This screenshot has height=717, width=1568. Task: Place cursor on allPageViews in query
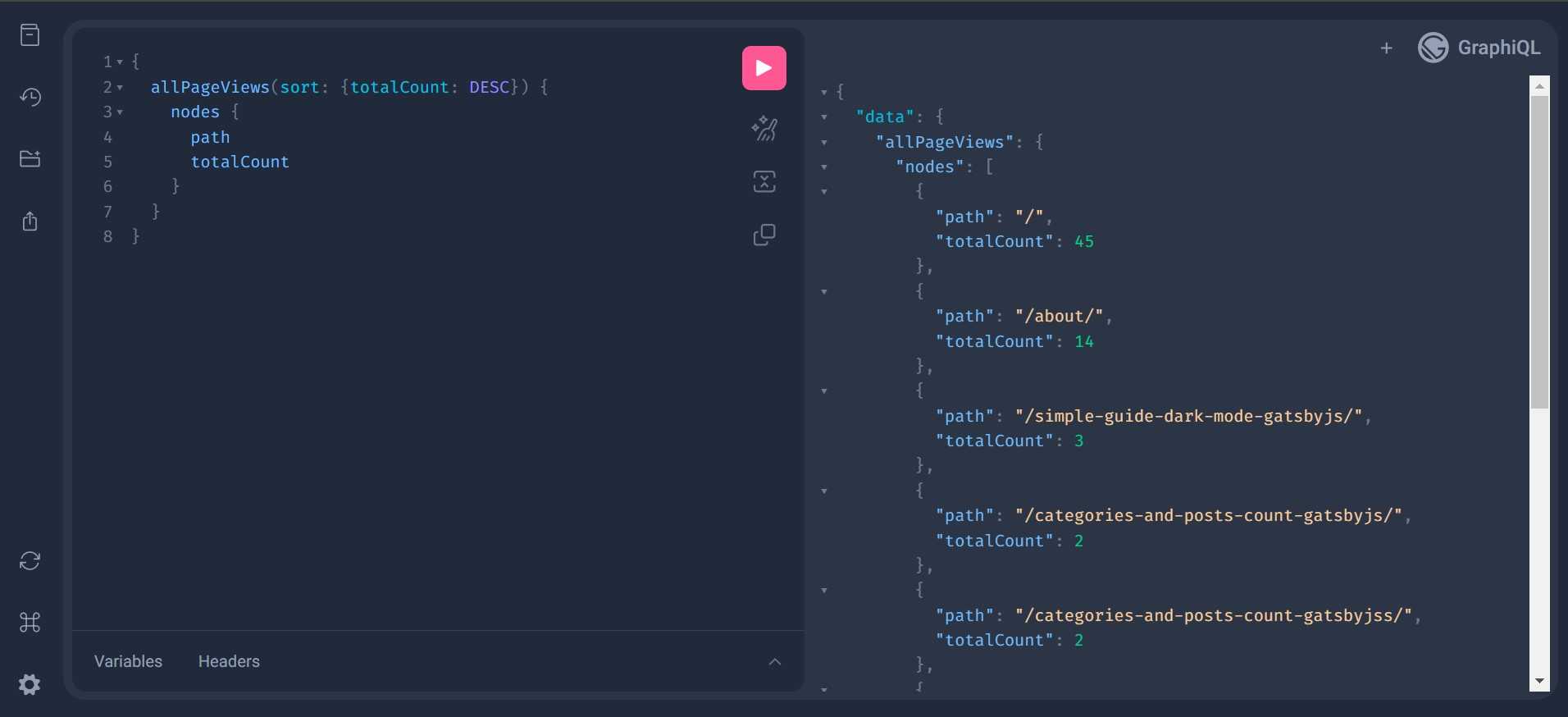tap(210, 87)
